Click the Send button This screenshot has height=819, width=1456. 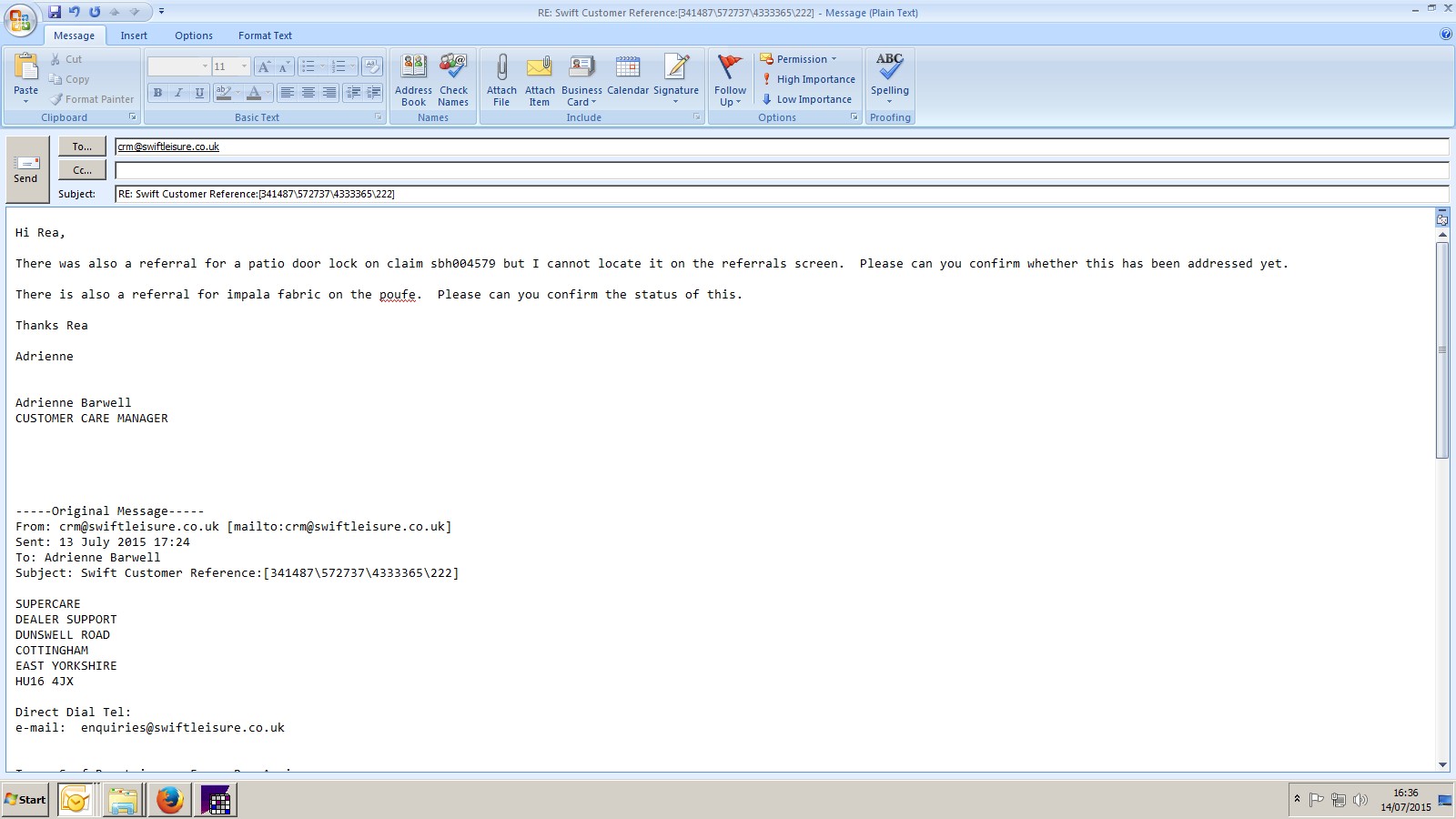pyautogui.click(x=27, y=169)
